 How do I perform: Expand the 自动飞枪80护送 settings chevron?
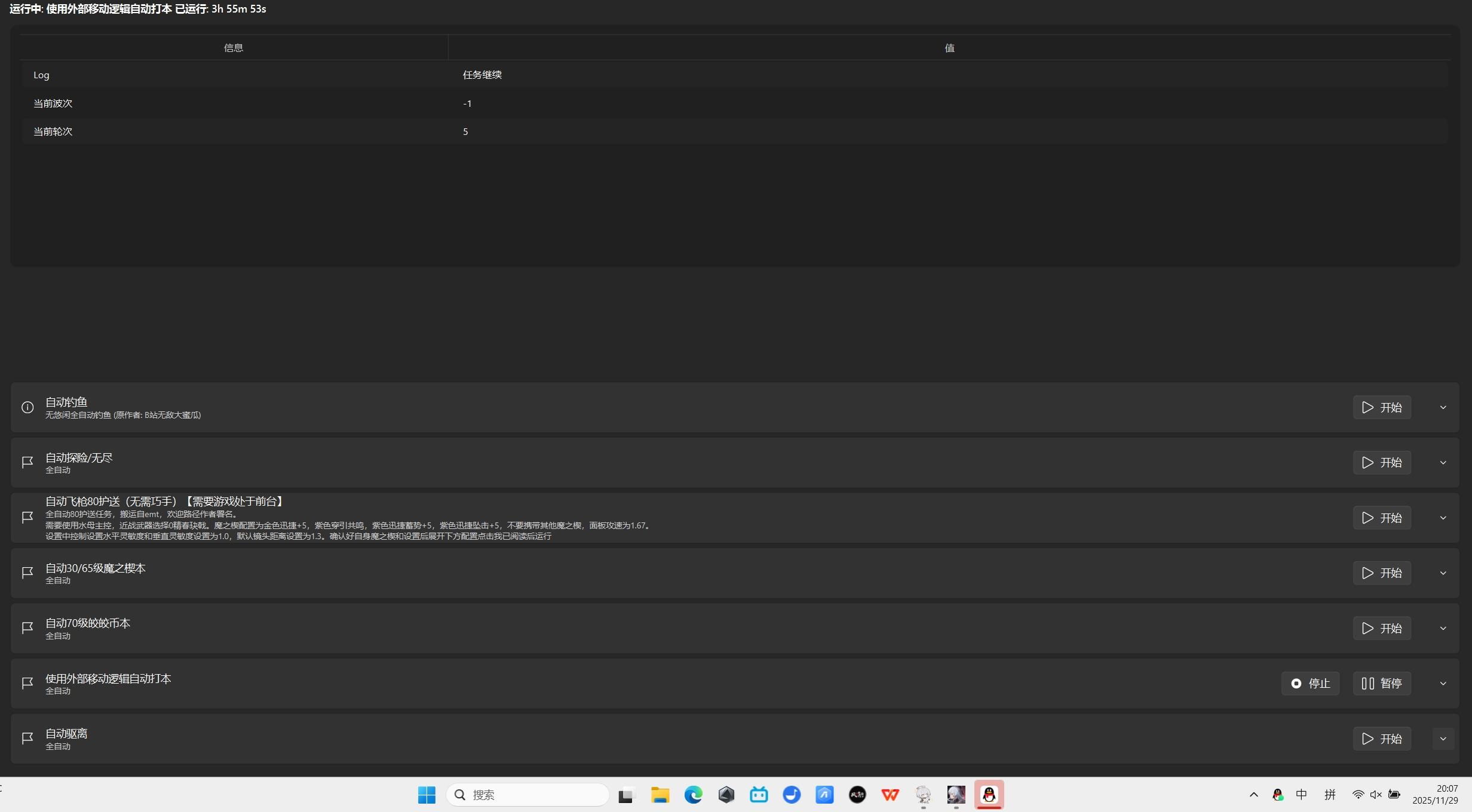click(x=1443, y=518)
